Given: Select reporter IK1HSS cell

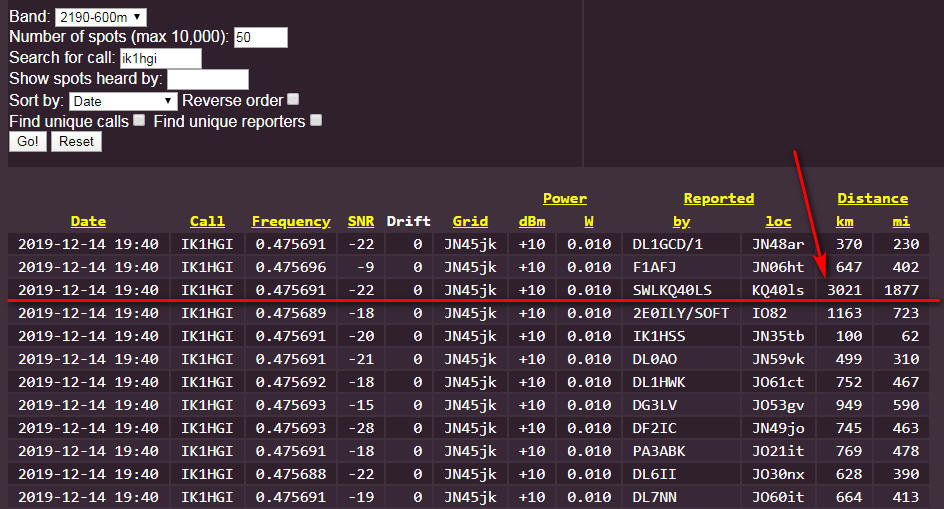Looking at the screenshot, I should [x=681, y=336].
